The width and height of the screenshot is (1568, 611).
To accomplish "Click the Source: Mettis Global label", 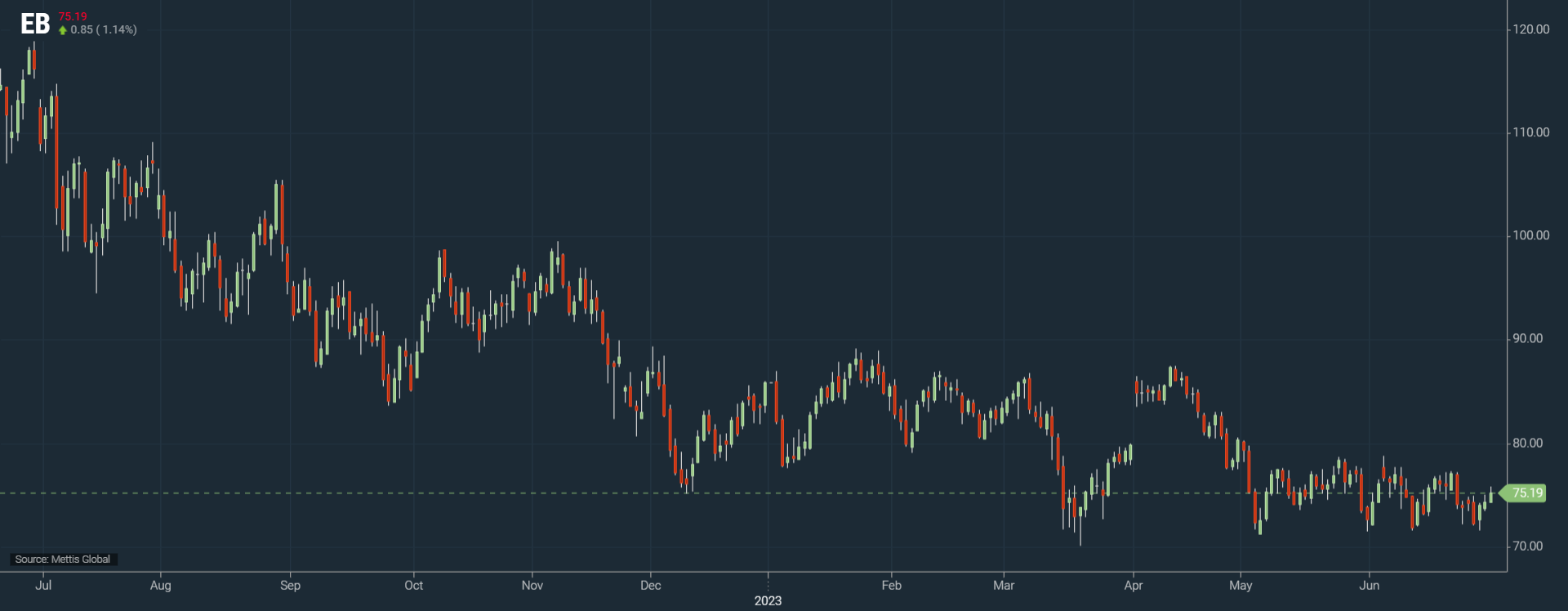I will [63, 560].
